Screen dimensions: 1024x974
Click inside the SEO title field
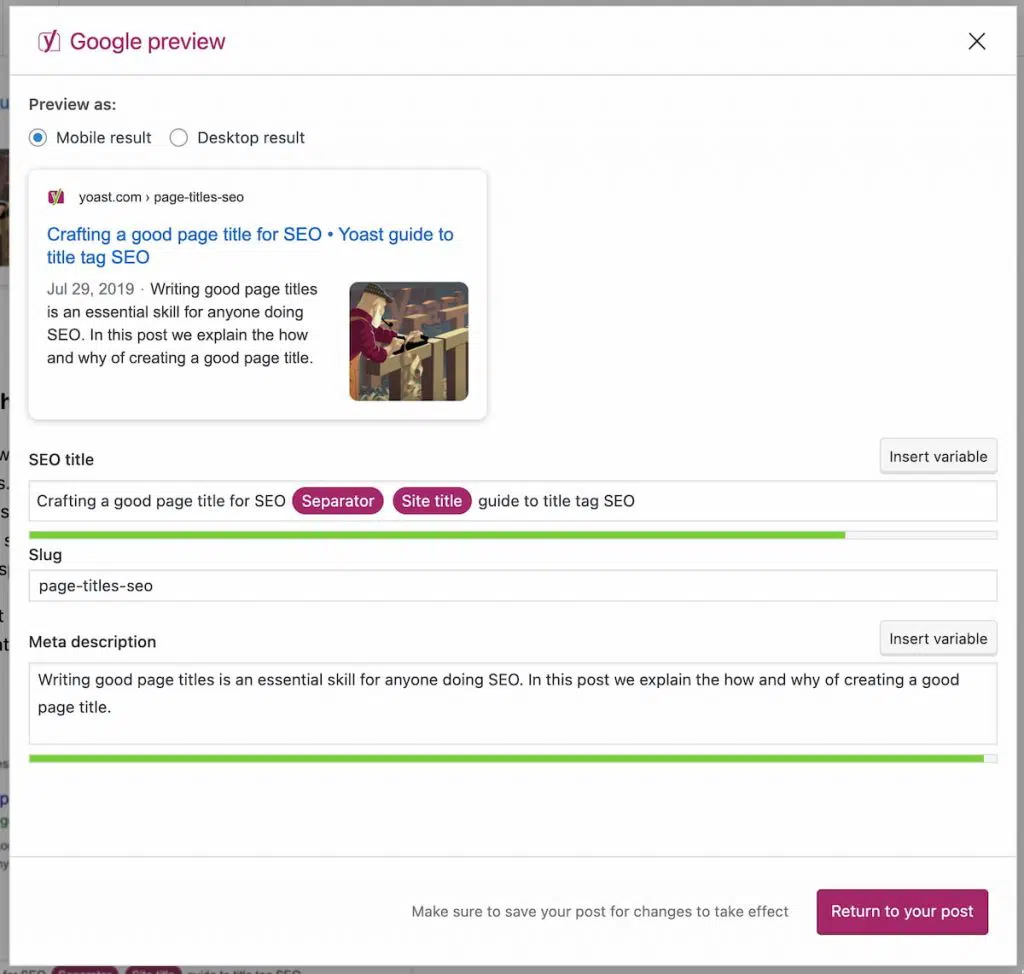coord(800,501)
